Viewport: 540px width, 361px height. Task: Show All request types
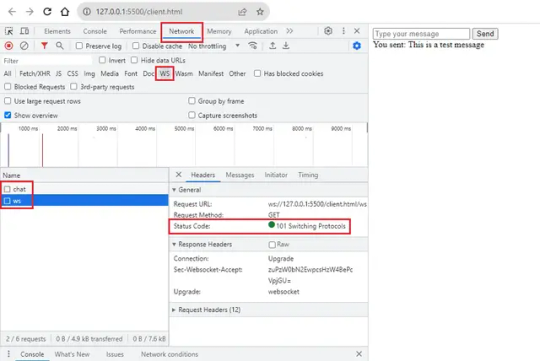(8, 74)
